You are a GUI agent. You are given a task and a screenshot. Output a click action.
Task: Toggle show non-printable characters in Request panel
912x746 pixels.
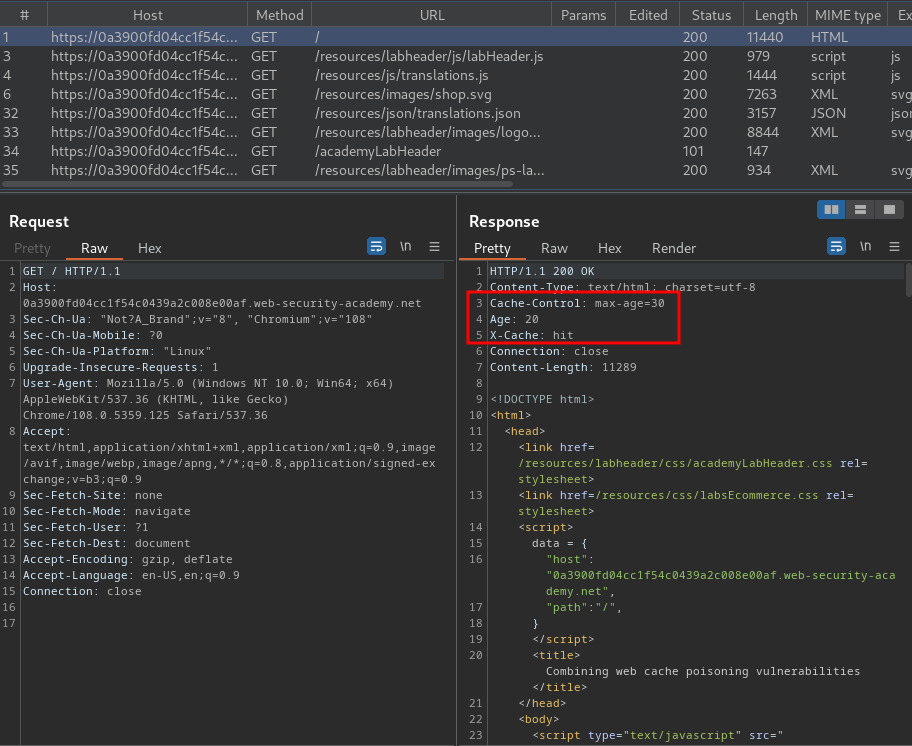pos(405,246)
